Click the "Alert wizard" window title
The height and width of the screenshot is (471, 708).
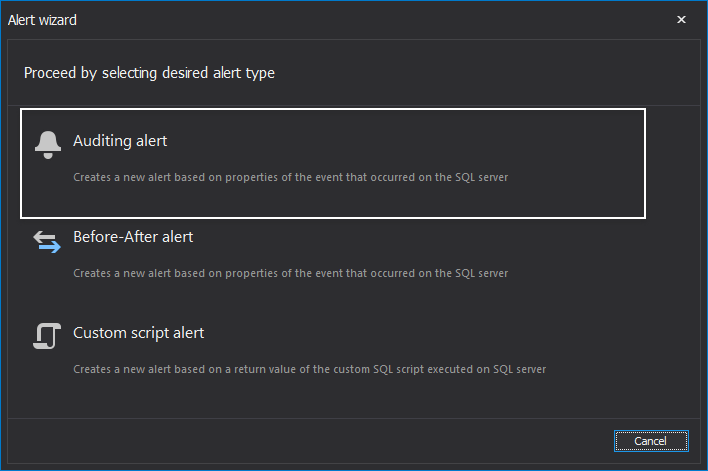[x=42, y=20]
